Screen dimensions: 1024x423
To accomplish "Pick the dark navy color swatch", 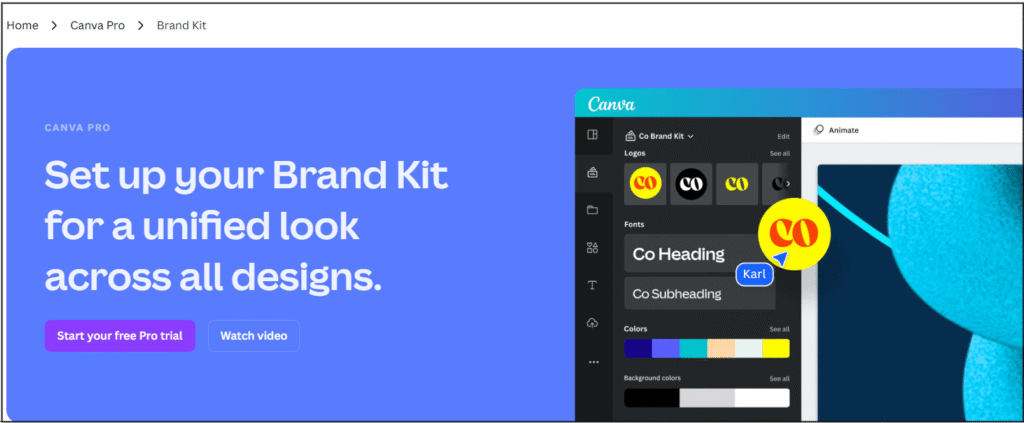I will click(x=638, y=349).
